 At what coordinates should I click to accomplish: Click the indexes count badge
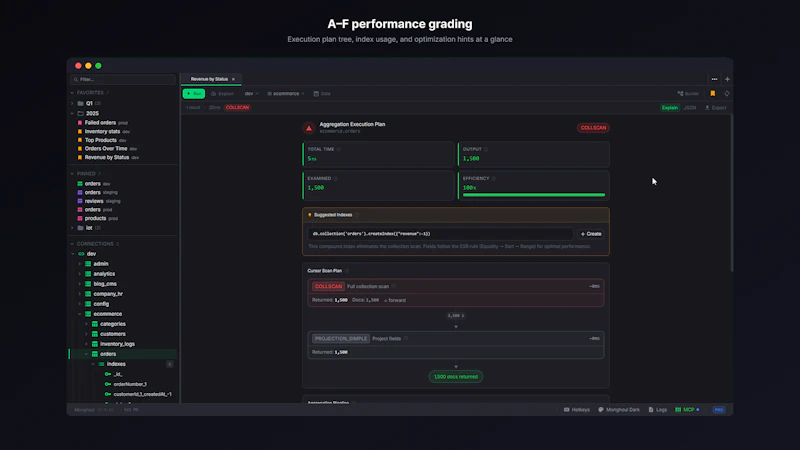click(170, 364)
